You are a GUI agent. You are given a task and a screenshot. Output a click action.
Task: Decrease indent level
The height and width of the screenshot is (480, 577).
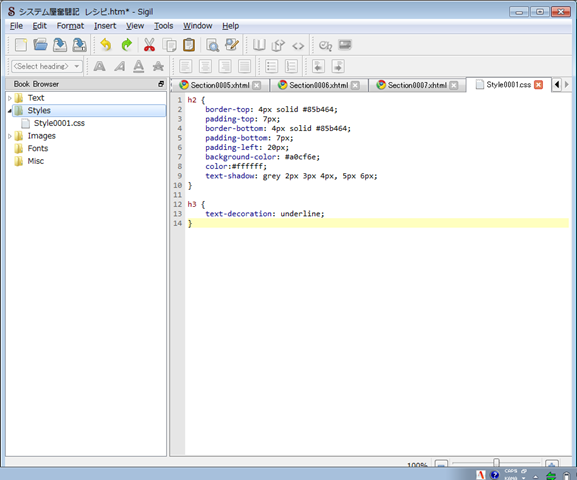point(318,66)
